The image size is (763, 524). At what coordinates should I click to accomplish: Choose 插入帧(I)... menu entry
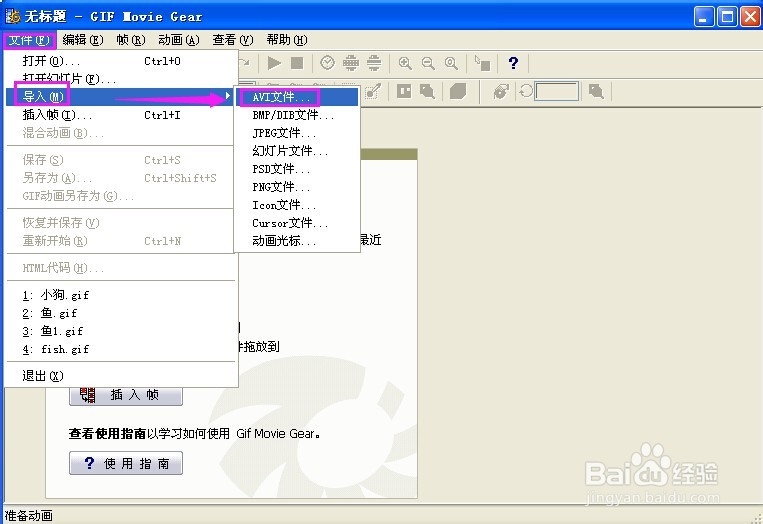121,115
